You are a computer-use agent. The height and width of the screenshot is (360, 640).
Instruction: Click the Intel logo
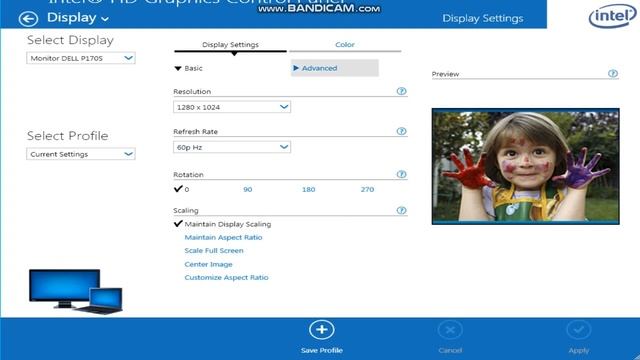point(612,16)
